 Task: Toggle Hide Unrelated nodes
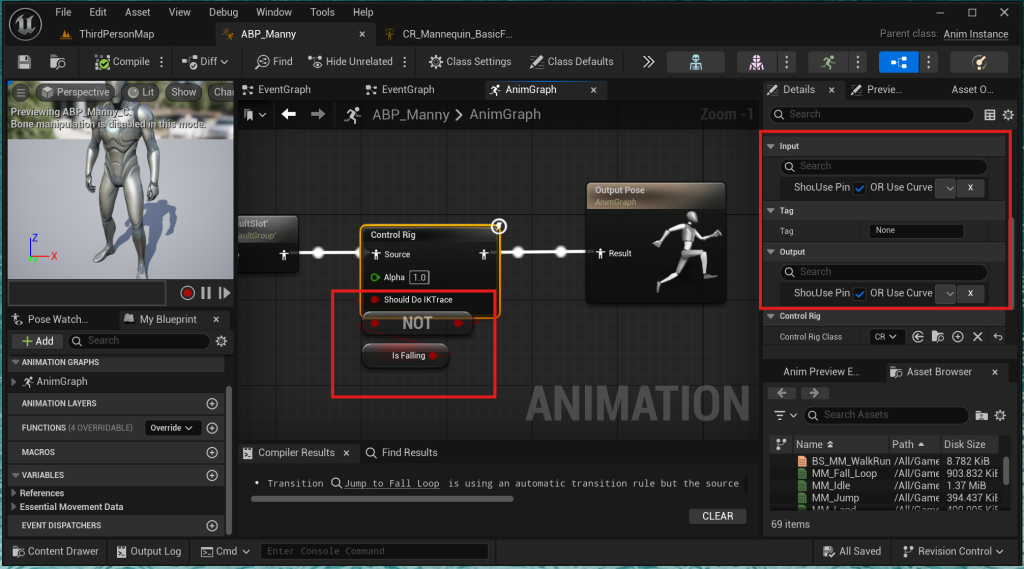(351, 61)
